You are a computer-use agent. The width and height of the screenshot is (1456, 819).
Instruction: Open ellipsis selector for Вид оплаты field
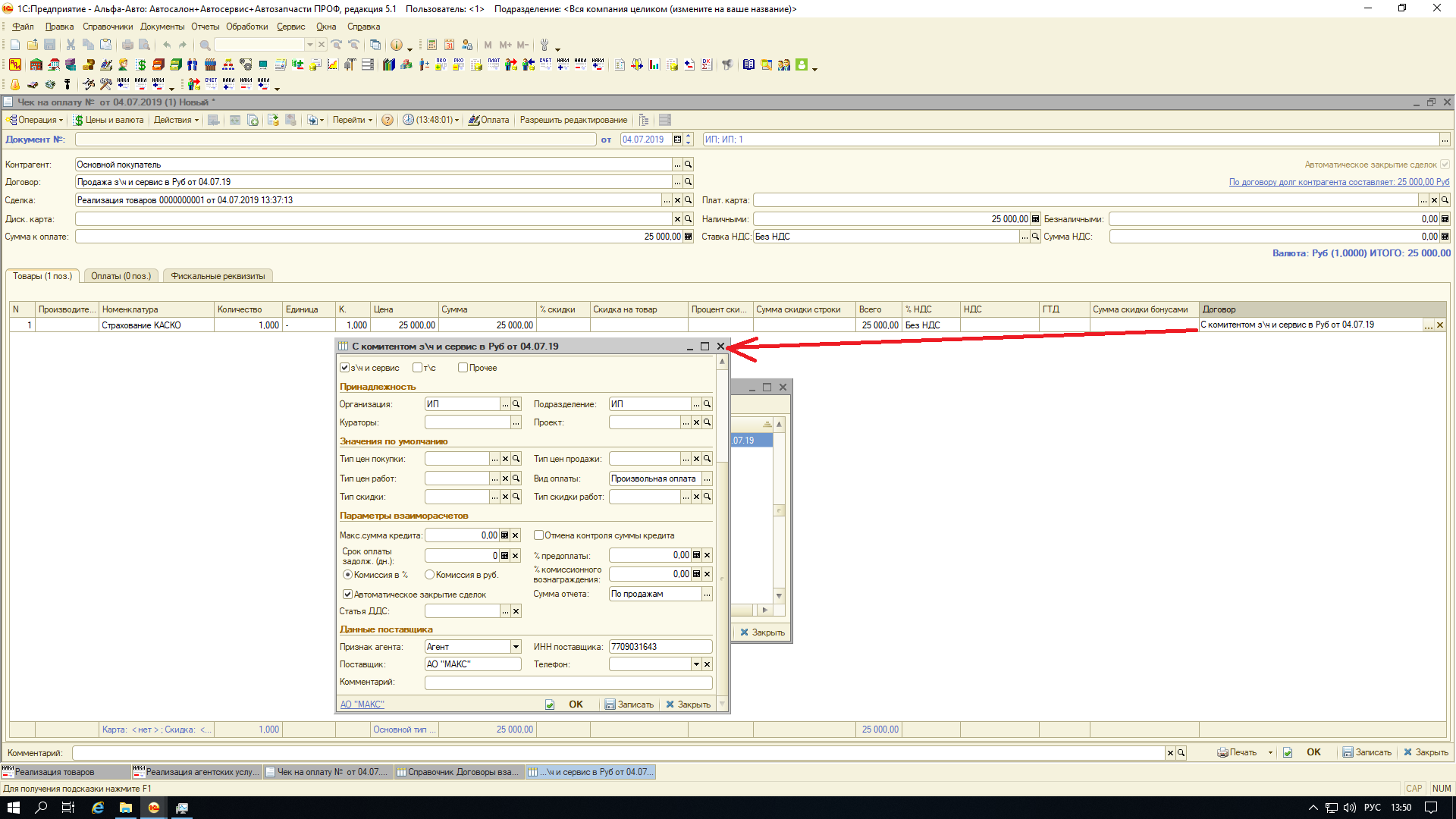click(x=707, y=479)
